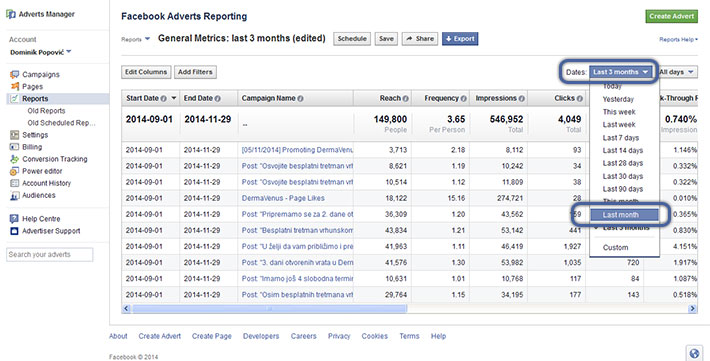Click the Adverts Manager logo icon

[x=11, y=14]
